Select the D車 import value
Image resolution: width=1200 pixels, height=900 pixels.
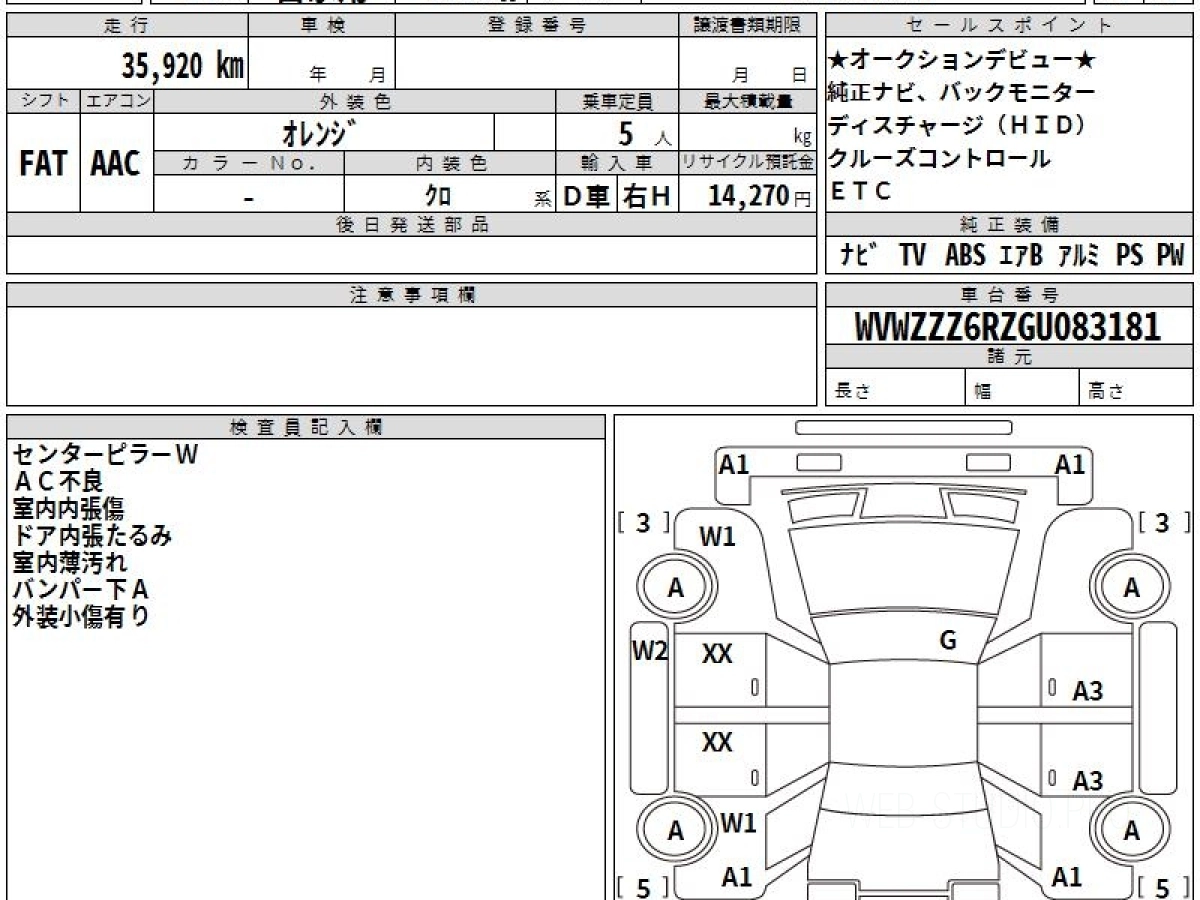(x=587, y=195)
